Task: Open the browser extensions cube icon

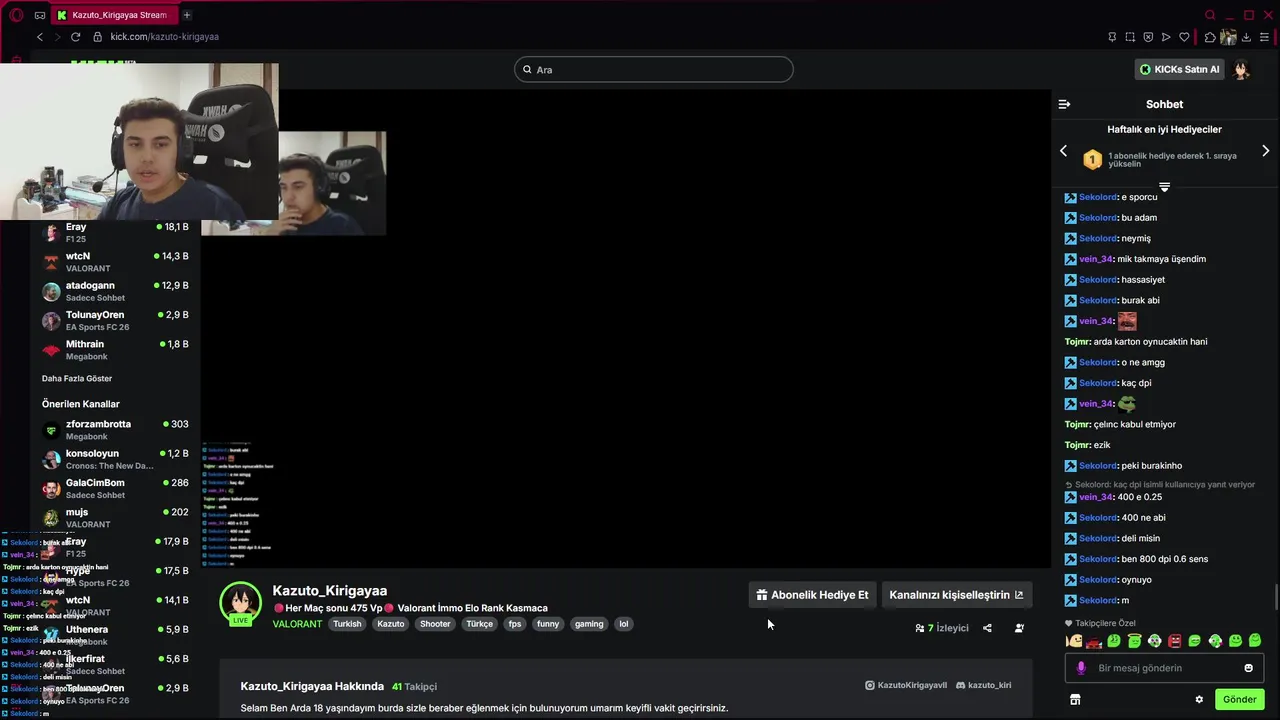Action: (1210, 37)
